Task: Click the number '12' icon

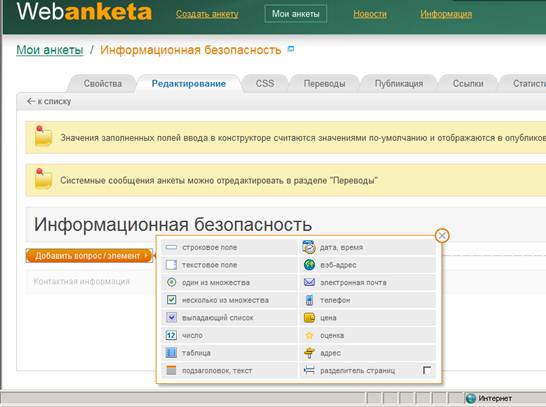Action: coord(171,335)
